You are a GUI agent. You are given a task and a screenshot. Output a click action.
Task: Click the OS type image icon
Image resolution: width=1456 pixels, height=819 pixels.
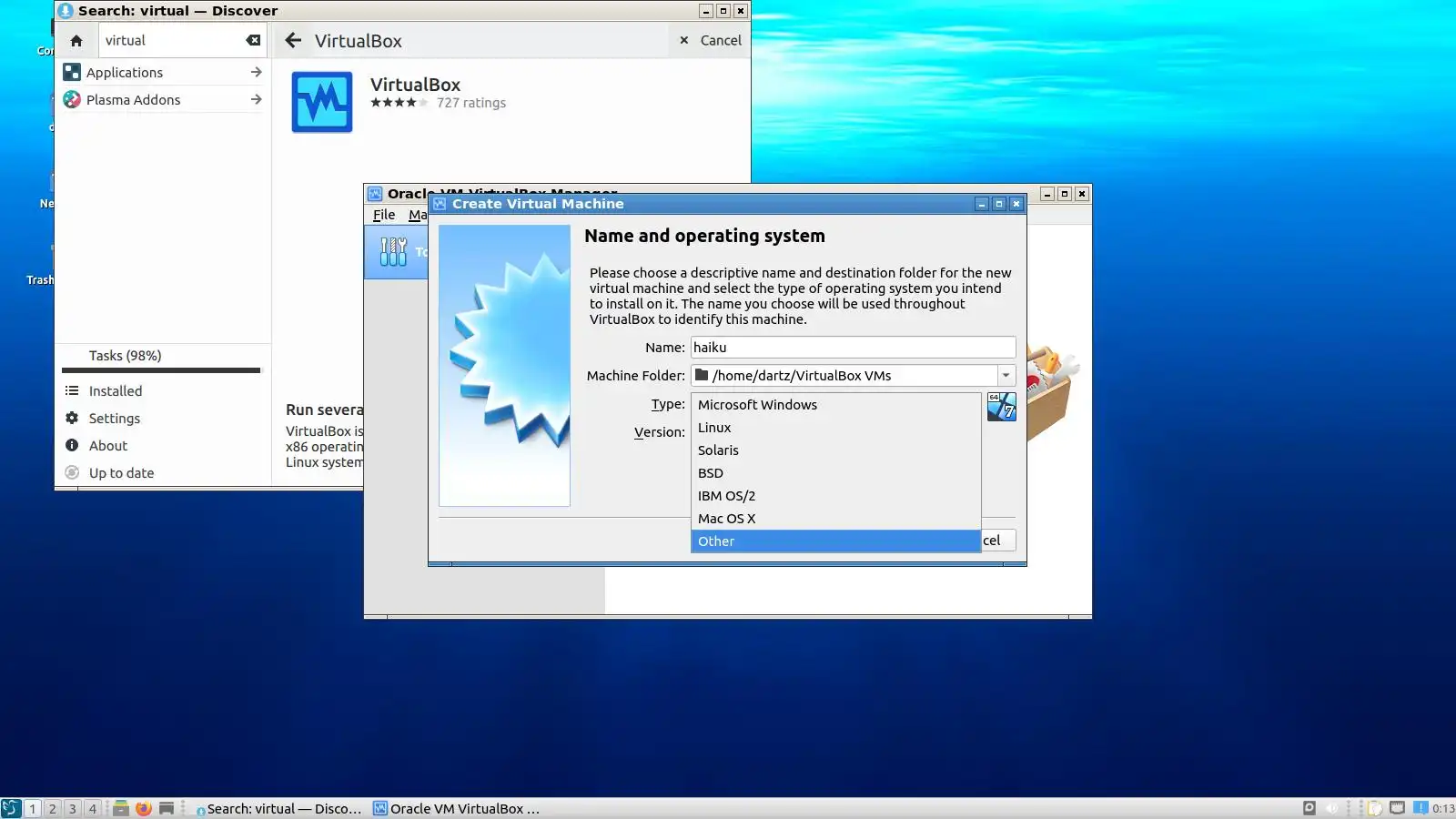pyautogui.click(x=1002, y=407)
